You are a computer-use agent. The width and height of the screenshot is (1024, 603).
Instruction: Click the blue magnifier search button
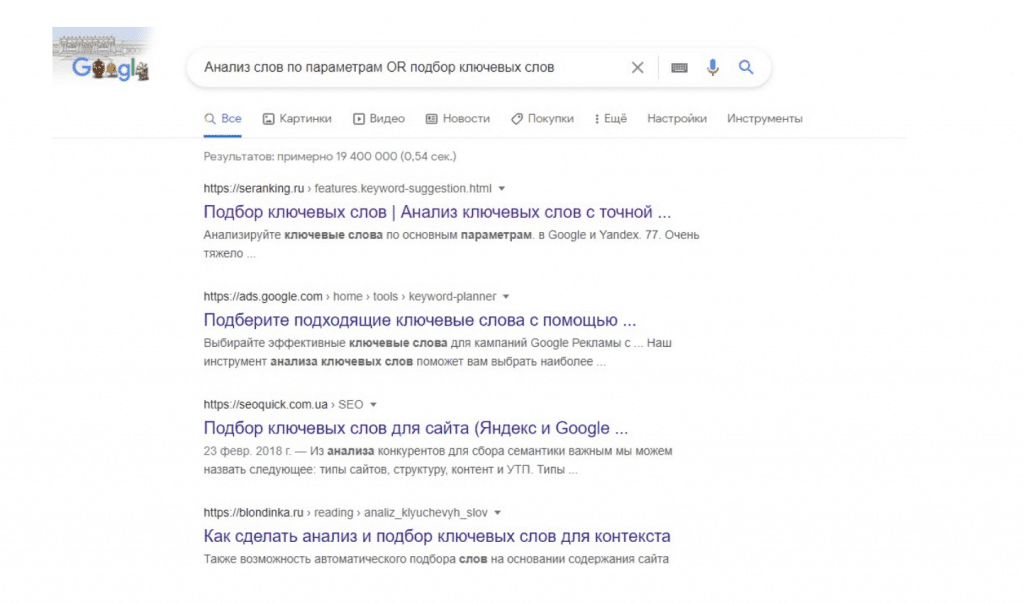coord(745,68)
